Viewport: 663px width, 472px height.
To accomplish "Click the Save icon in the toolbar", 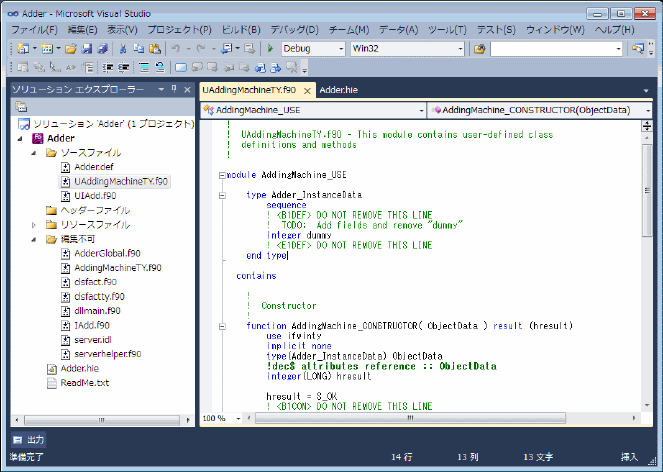I will pos(87,48).
